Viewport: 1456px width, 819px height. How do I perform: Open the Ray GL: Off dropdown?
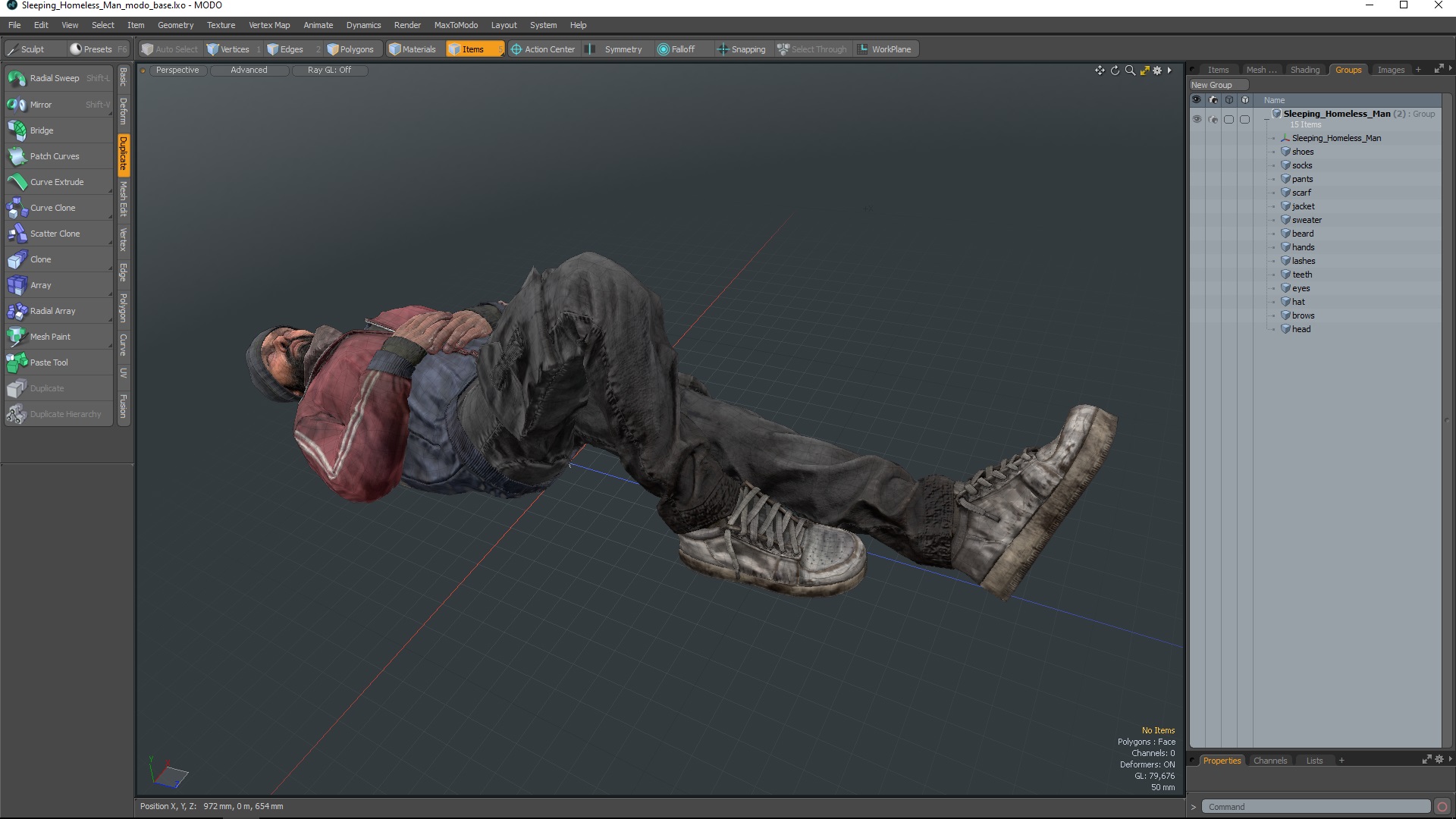329,71
